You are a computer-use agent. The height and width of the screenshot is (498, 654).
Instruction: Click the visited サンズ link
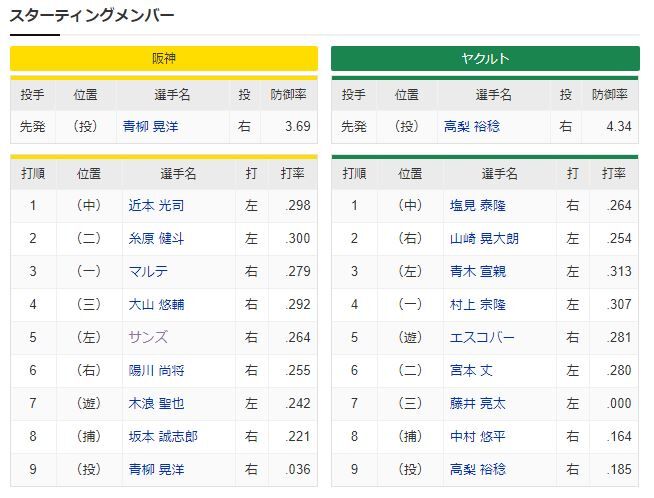pos(148,337)
